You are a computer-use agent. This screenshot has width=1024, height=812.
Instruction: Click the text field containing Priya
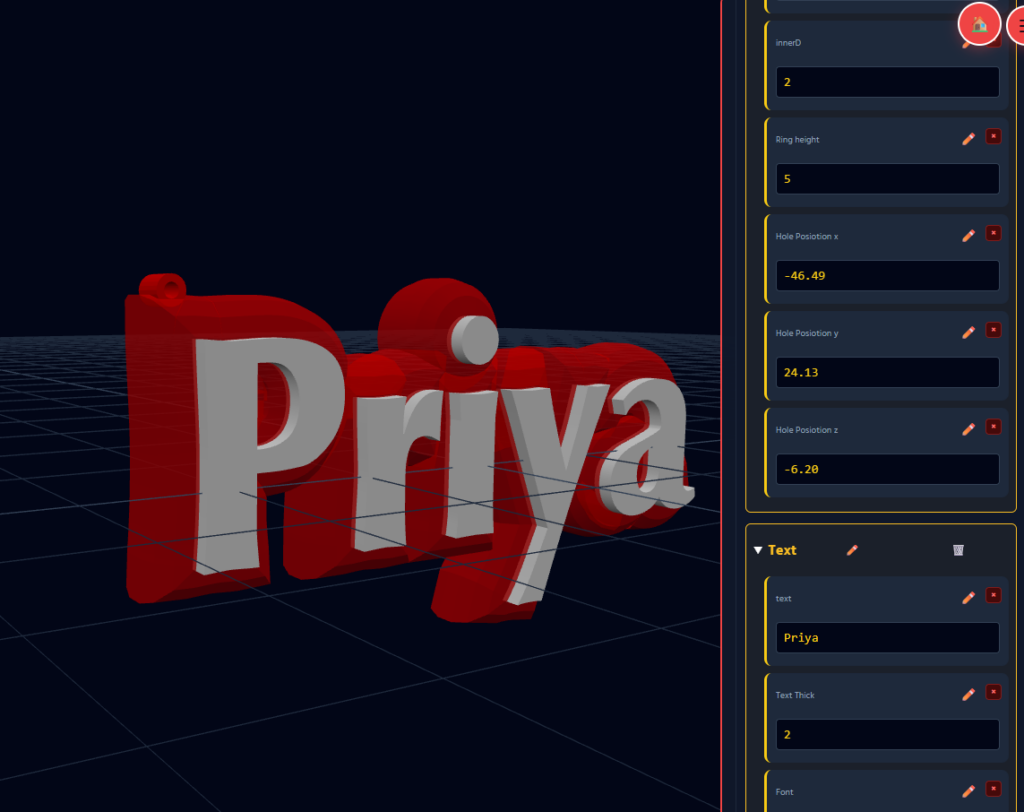tap(887, 638)
